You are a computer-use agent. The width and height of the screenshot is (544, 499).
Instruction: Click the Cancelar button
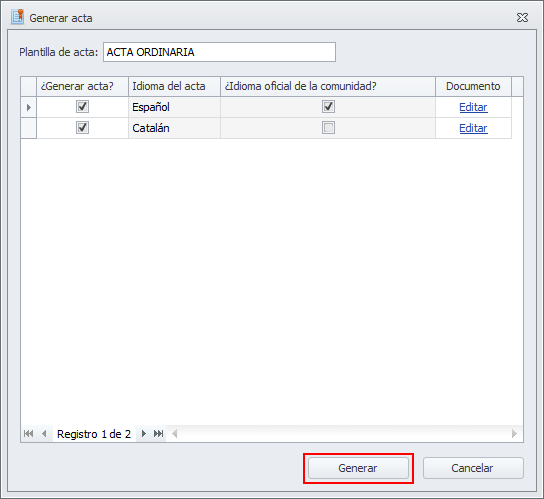tap(473, 468)
